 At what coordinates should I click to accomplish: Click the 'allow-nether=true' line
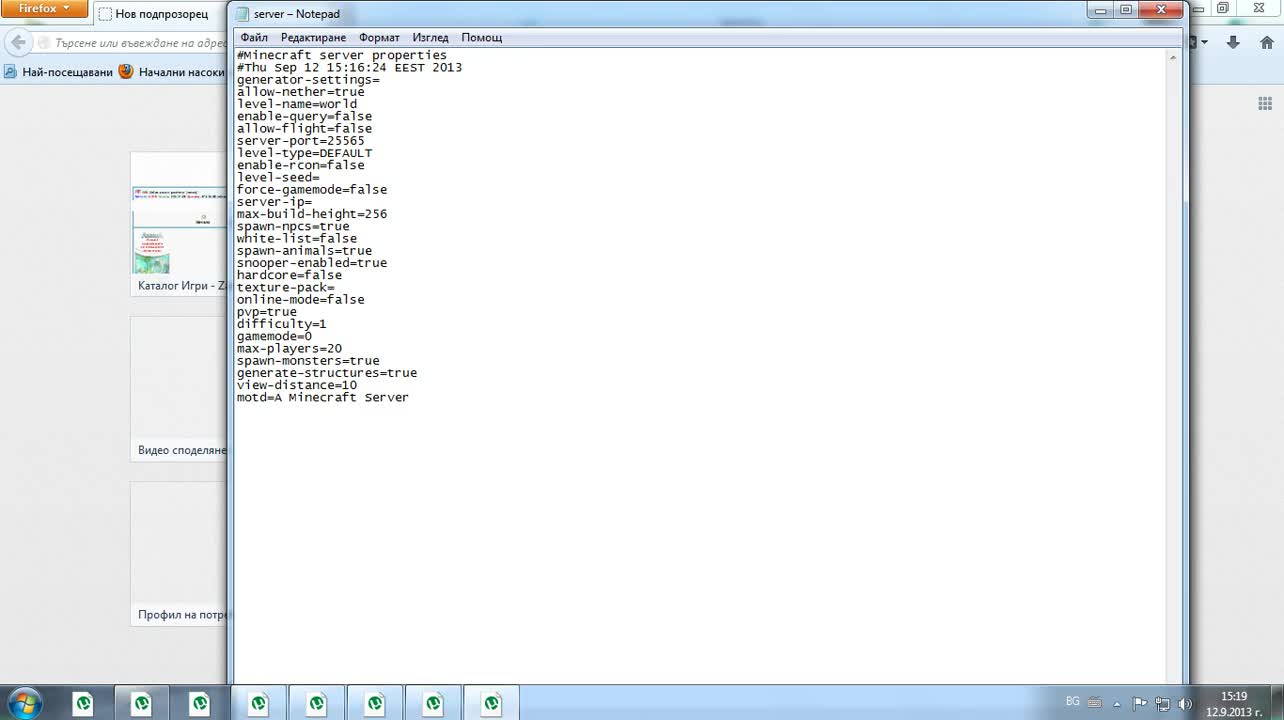[x=301, y=92]
